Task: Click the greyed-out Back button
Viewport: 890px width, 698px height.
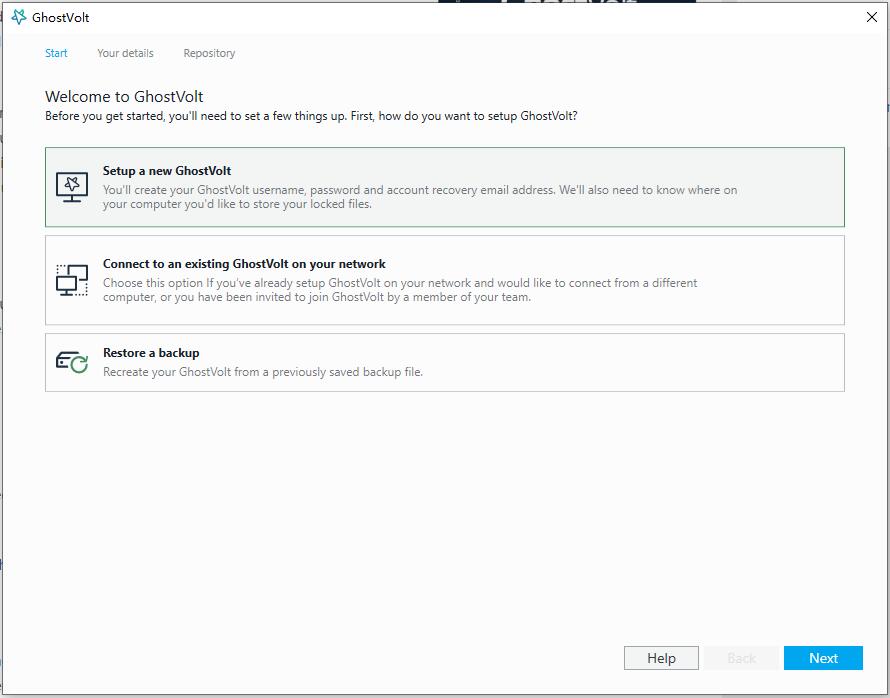Action: 741,658
